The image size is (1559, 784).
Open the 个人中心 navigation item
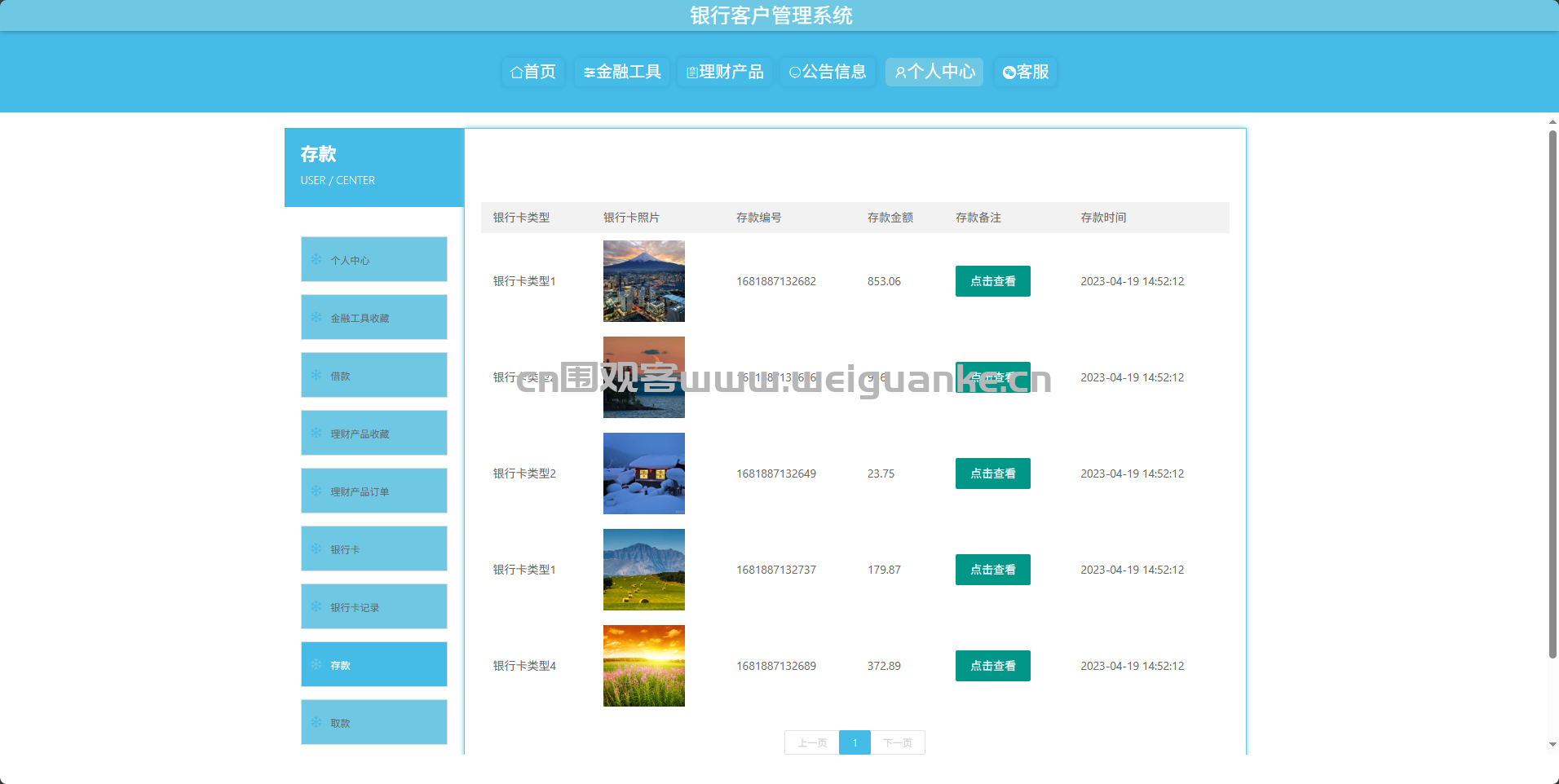934,72
